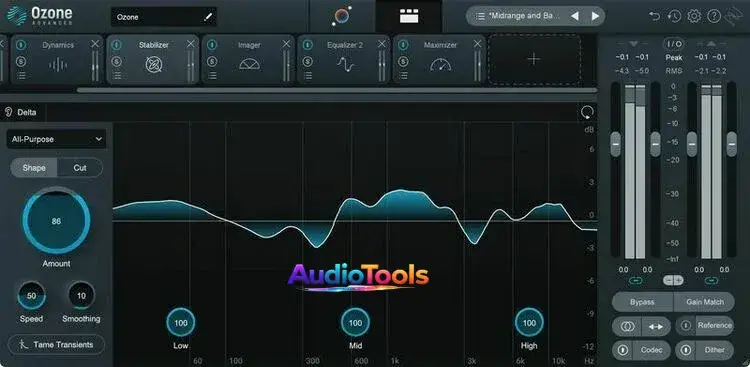750x367 pixels.
Task: Select the Maximizer module tab
Action: pyautogui.click(x=440, y=60)
